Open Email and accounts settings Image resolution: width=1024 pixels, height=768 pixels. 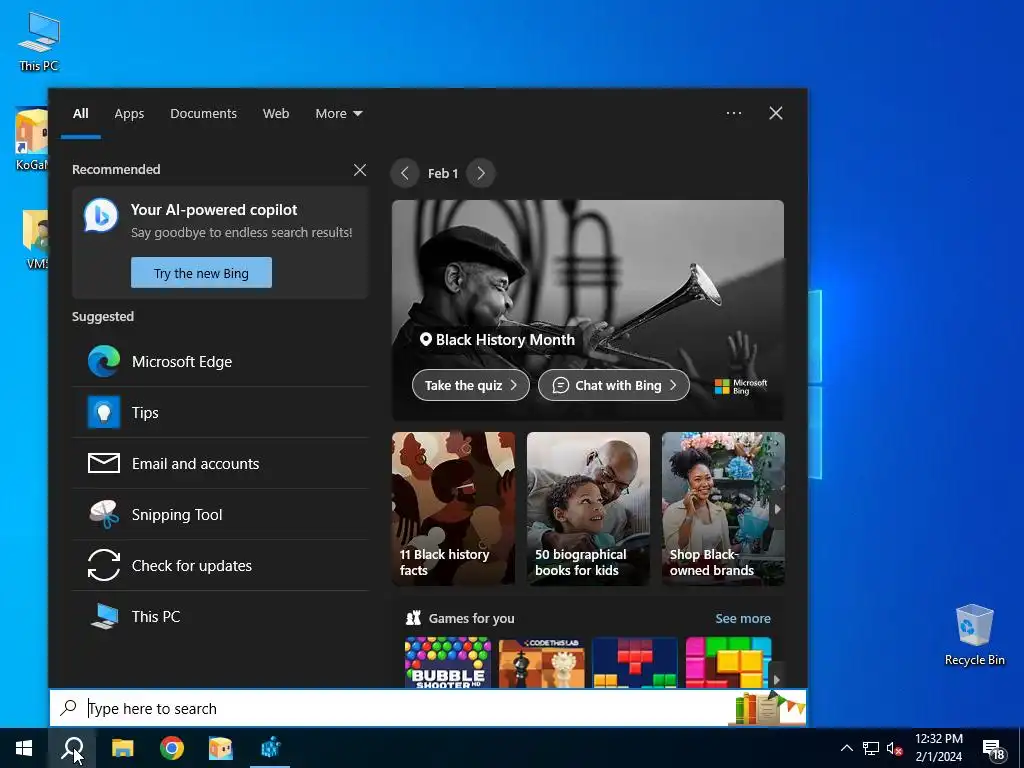pos(220,464)
